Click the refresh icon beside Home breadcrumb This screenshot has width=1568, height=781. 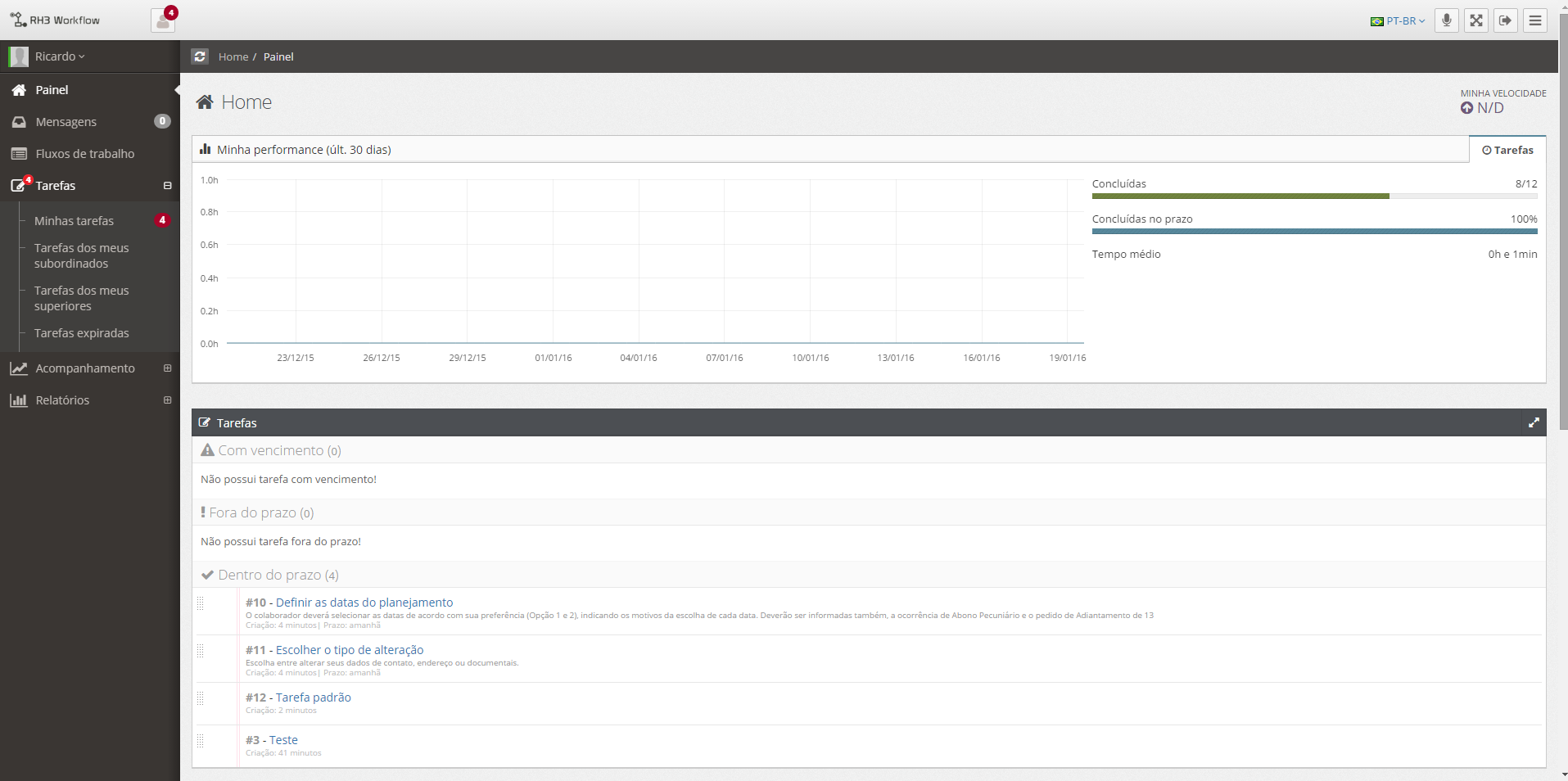pyautogui.click(x=200, y=56)
